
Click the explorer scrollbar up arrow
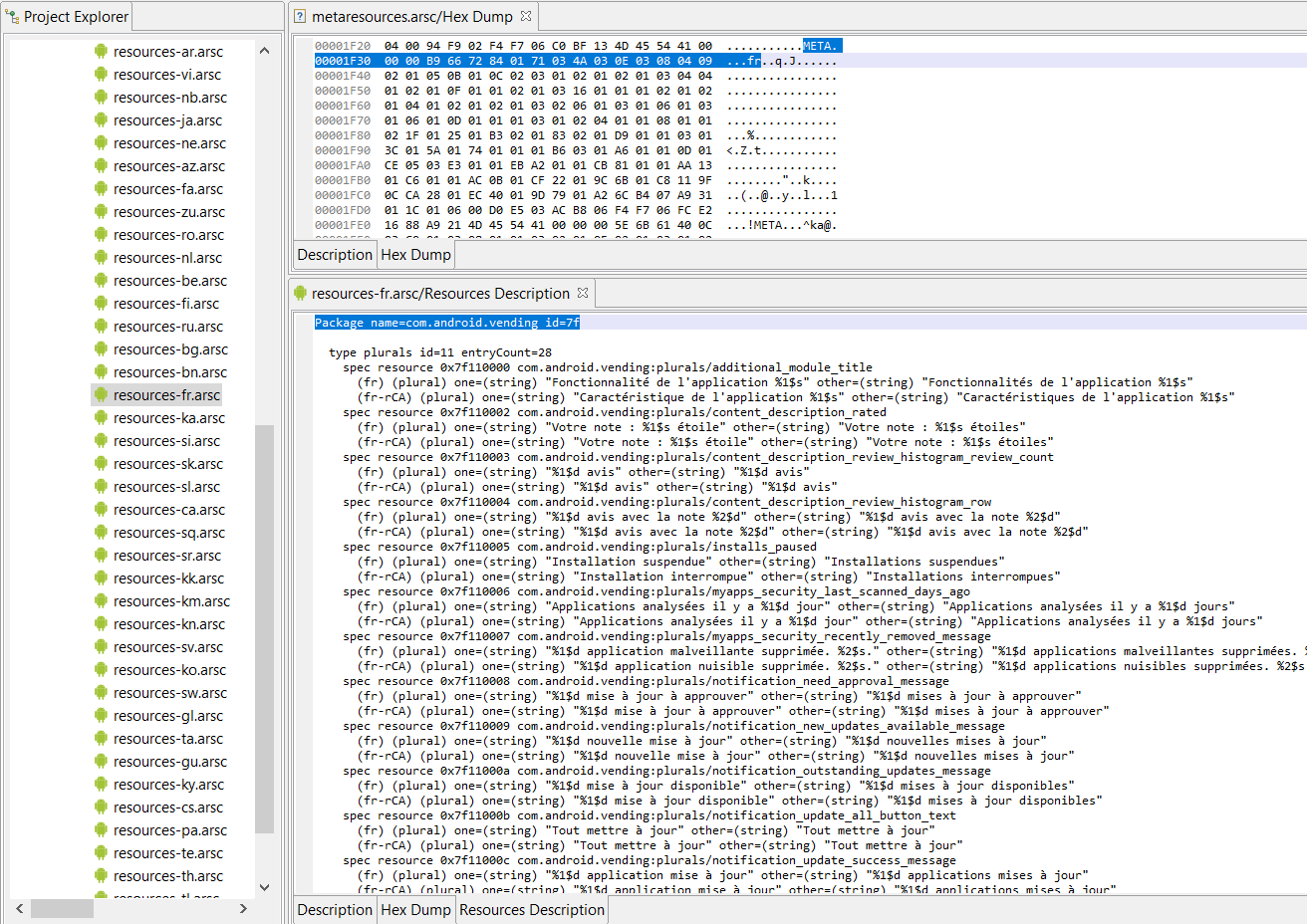(x=264, y=51)
